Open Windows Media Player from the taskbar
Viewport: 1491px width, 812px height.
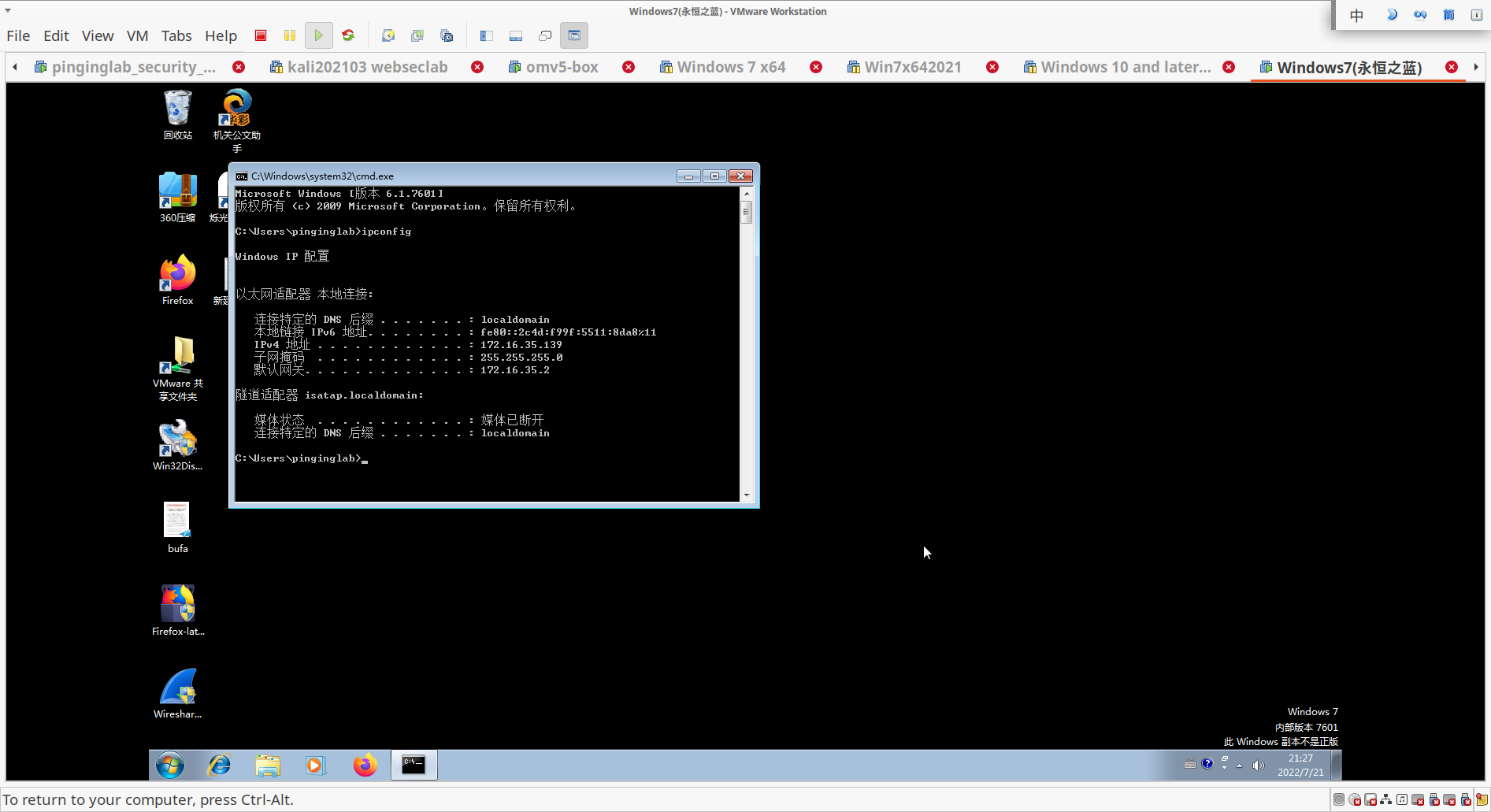click(315, 765)
